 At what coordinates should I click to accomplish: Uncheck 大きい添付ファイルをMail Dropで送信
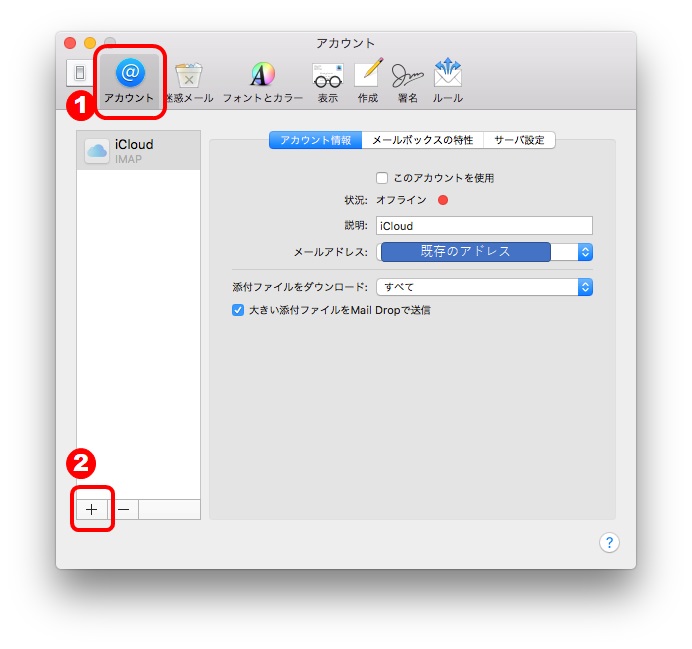[238, 310]
